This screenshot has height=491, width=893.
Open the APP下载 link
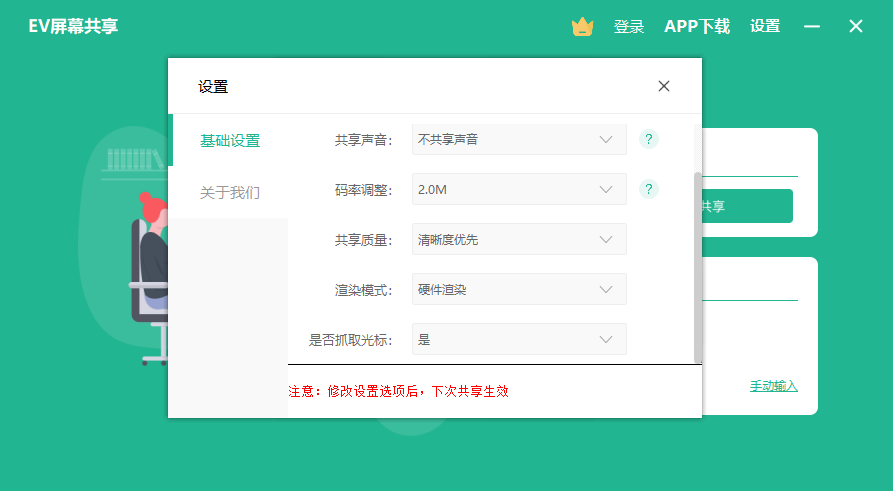[x=697, y=27]
